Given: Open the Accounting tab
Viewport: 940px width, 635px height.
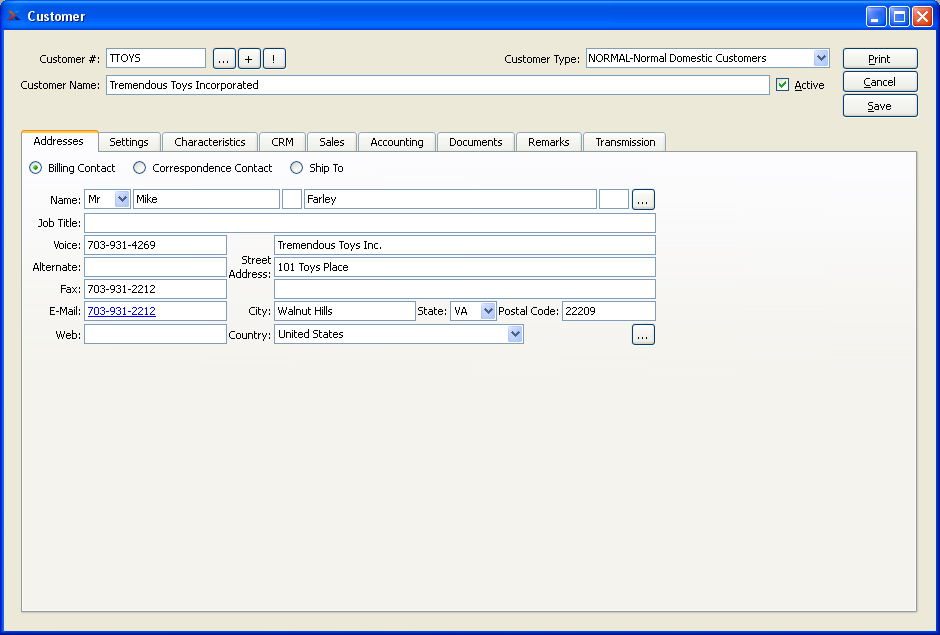Looking at the screenshot, I should pos(397,142).
